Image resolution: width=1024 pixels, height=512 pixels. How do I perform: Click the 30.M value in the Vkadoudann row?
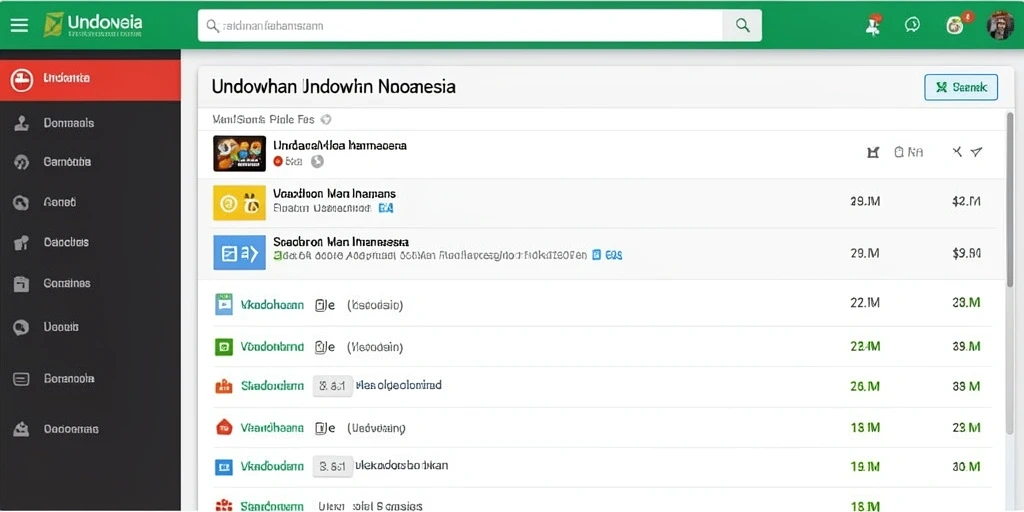pyautogui.click(x=967, y=467)
